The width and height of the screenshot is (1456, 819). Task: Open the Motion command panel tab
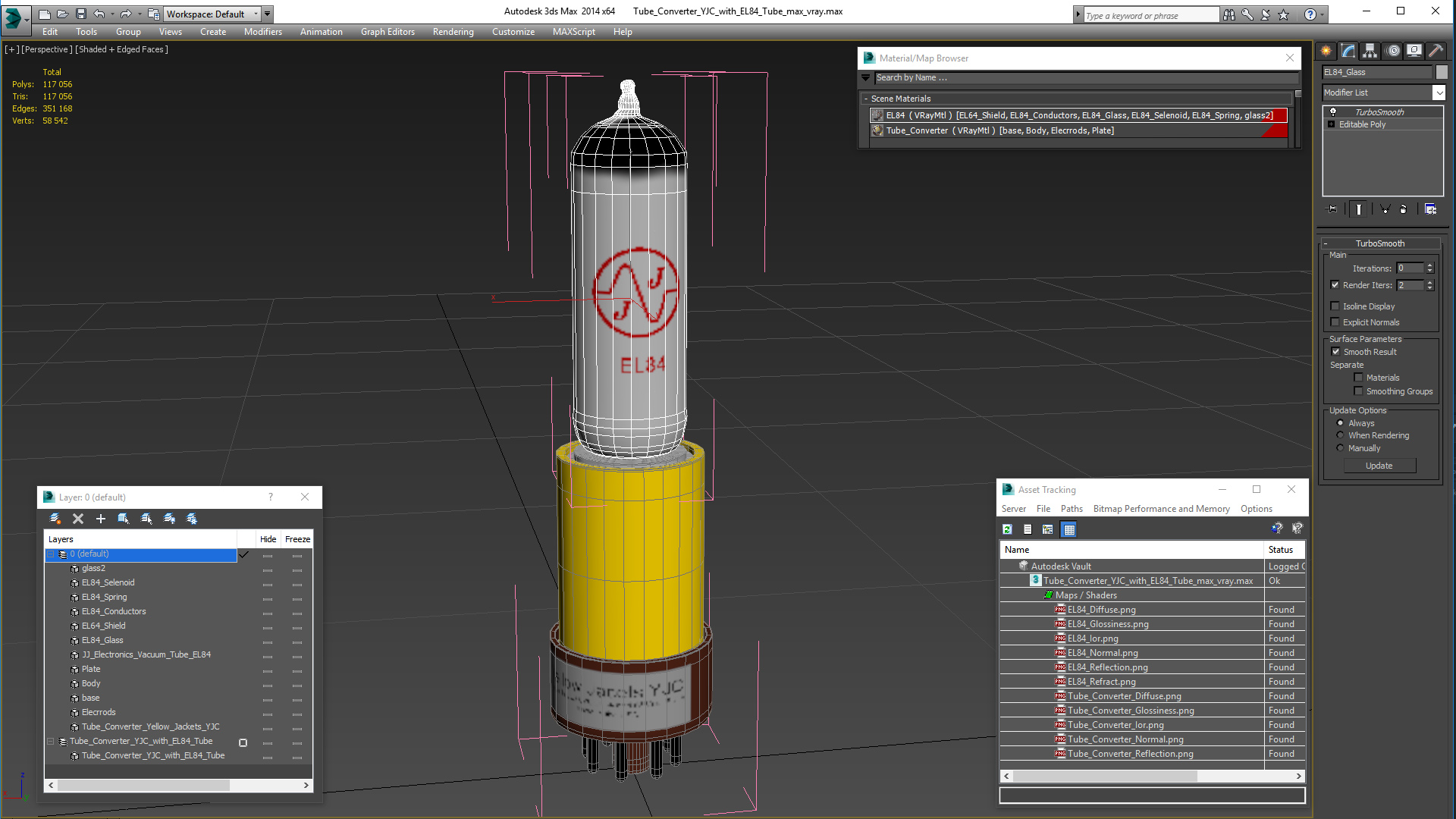(x=1393, y=51)
